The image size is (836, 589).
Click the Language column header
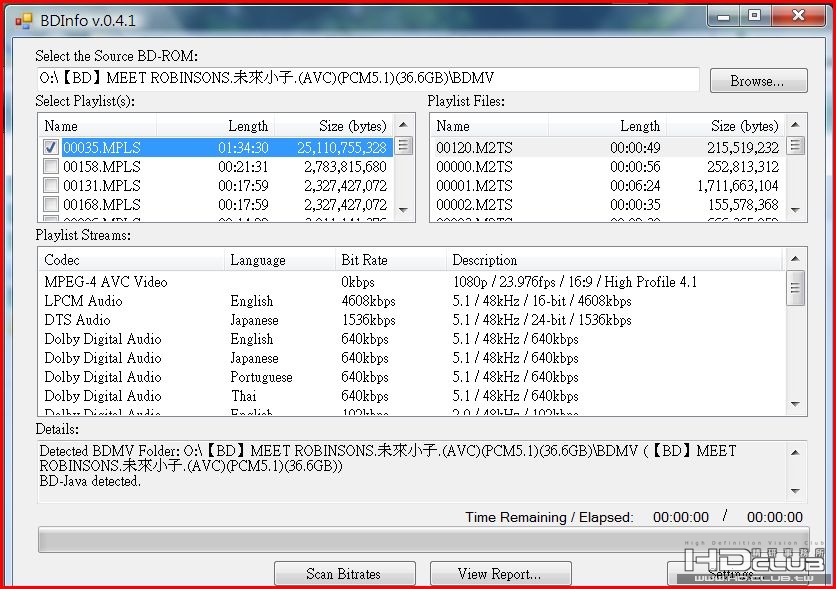coord(280,260)
